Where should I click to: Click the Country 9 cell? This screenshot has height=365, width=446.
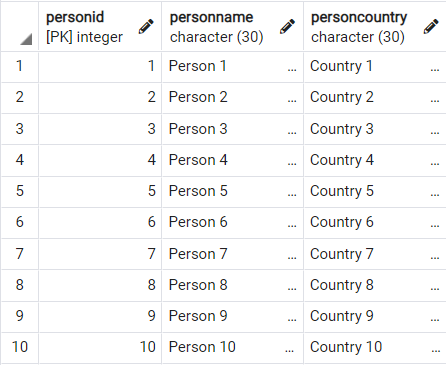tap(375, 316)
